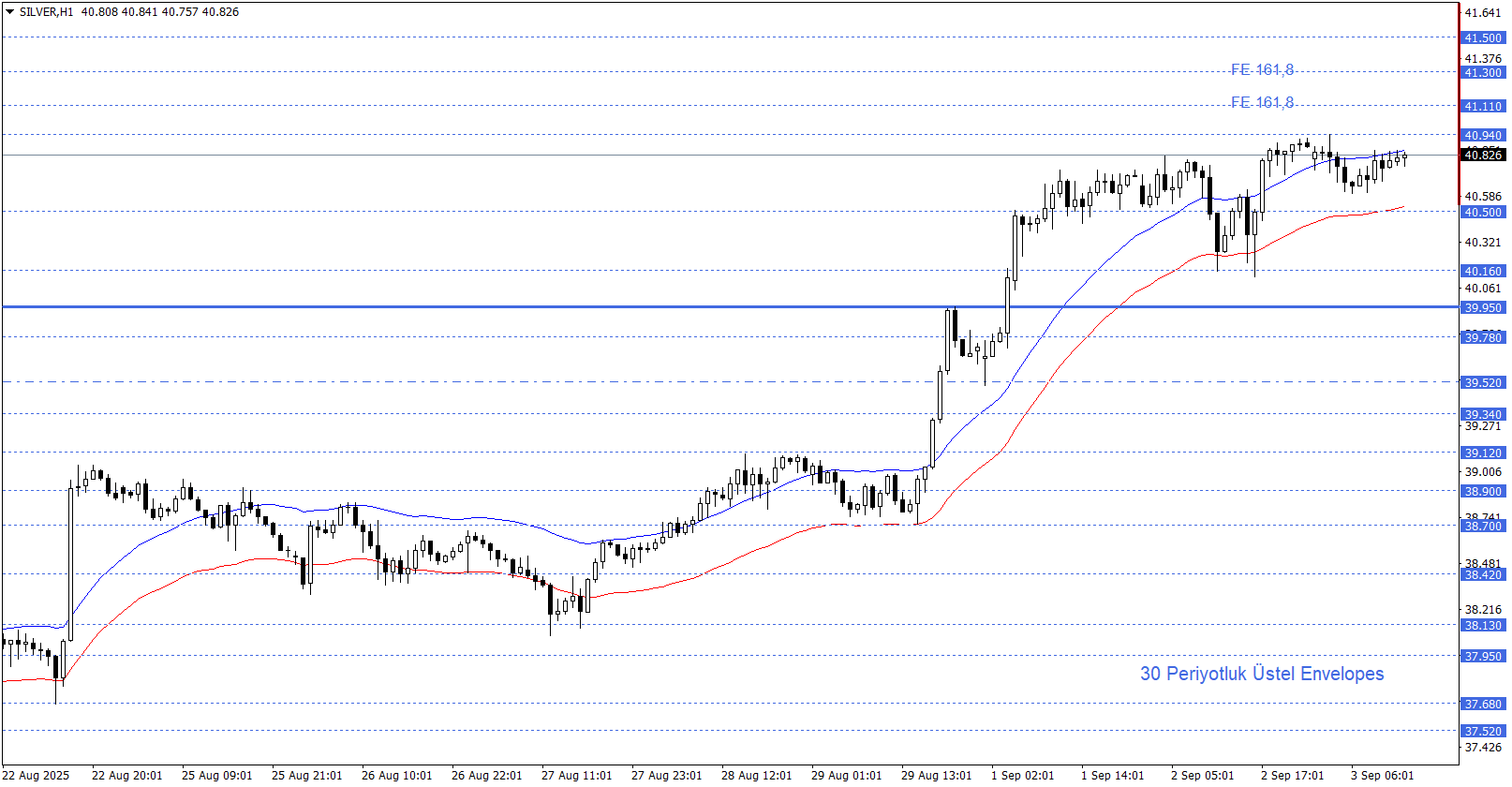The width and height of the screenshot is (1512, 787).
Task: Click the 41.641 top price scale value
Action: coord(1483,13)
